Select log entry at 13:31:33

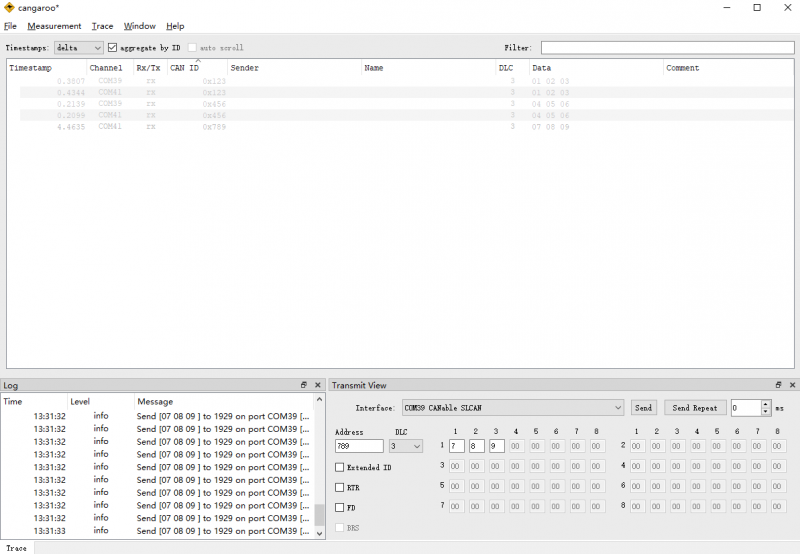(158, 531)
